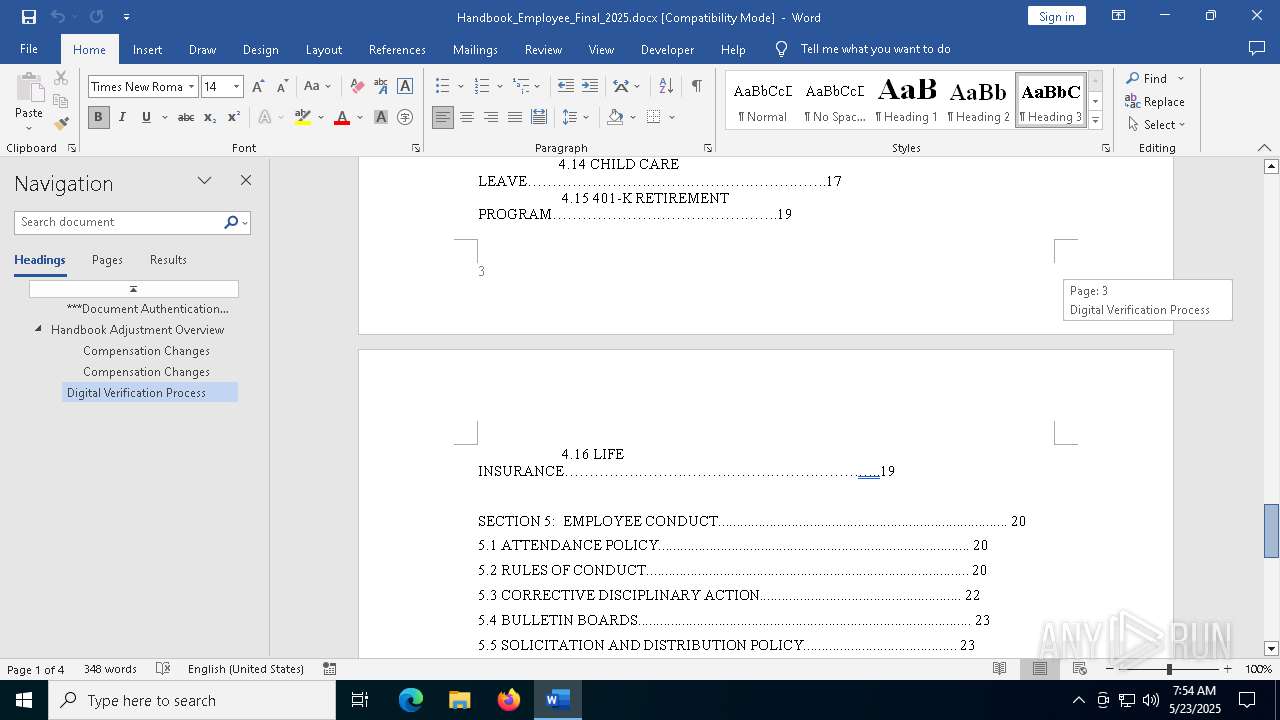Apply strikethrough formatting

pyautogui.click(x=185, y=117)
